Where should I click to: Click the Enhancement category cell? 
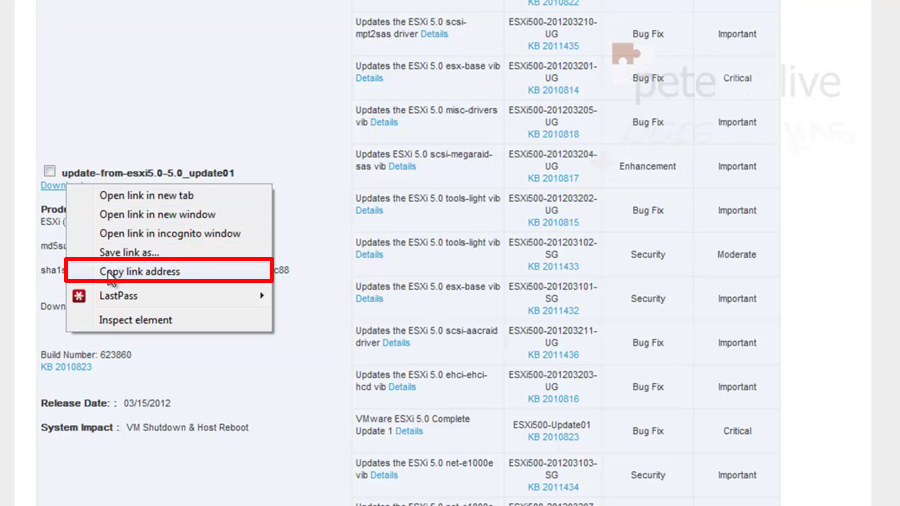[647, 166]
